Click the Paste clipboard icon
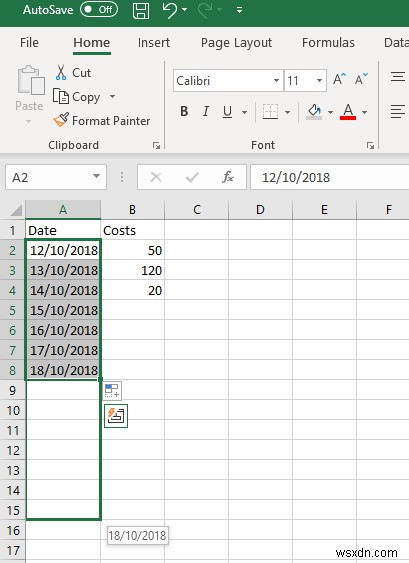The width and height of the screenshot is (409, 563). pos(31,80)
